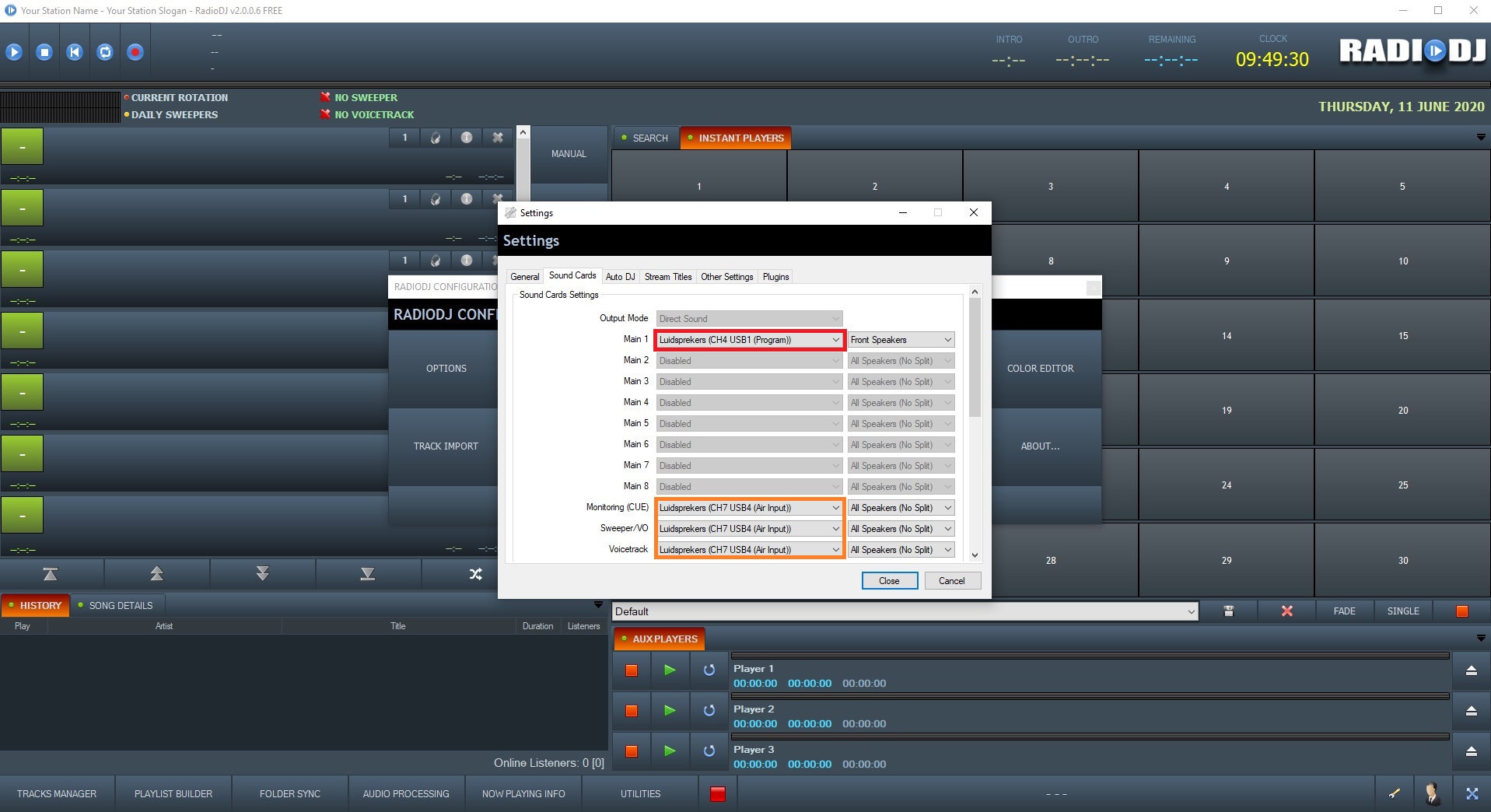The width and height of the screenshot is (1491, 812).
Task: Toggle loop on Aux Player 3
Action: click(x=709, y=751)
